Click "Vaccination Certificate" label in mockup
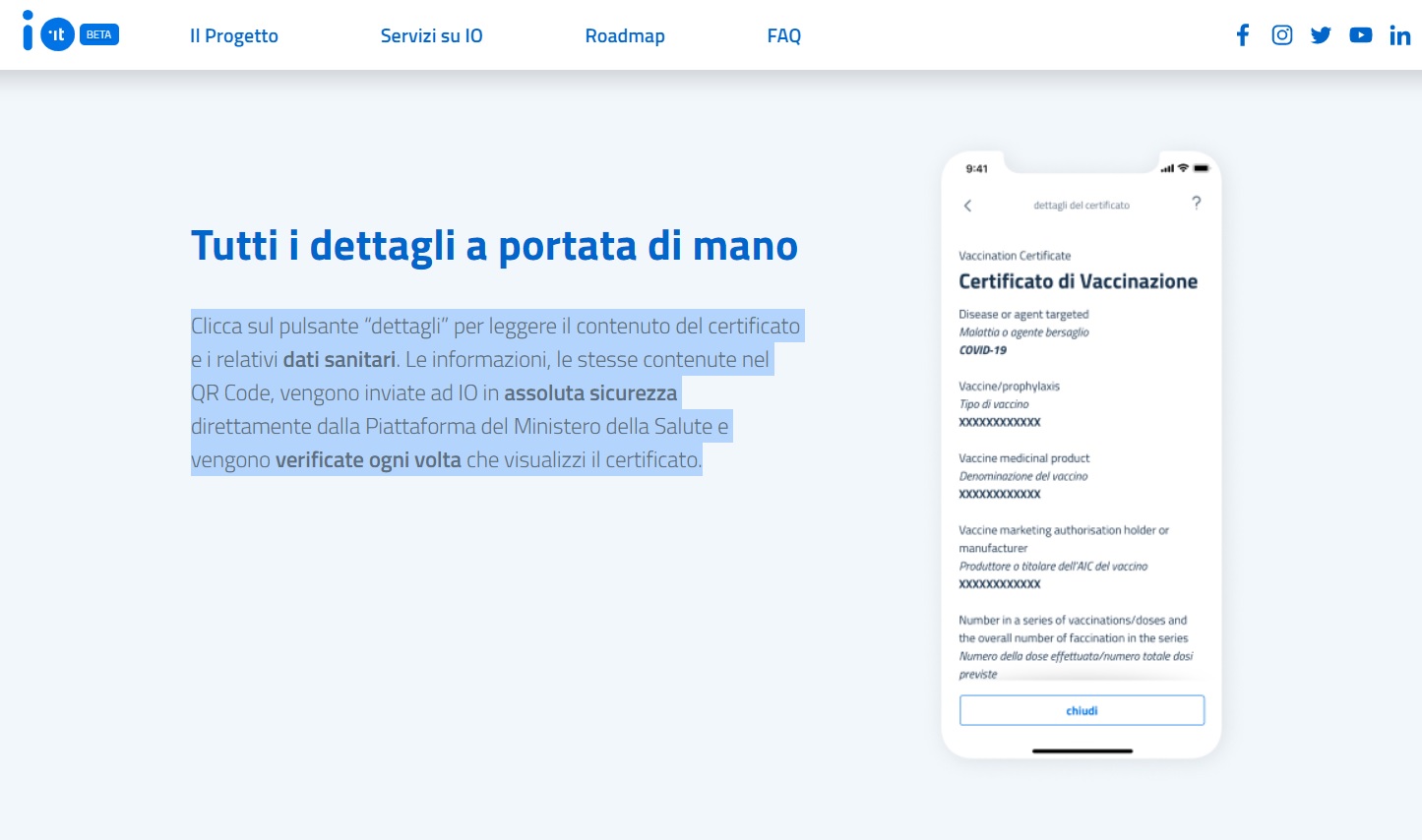The height and width of the screenshot is (840, 1422). point(1015,256)
